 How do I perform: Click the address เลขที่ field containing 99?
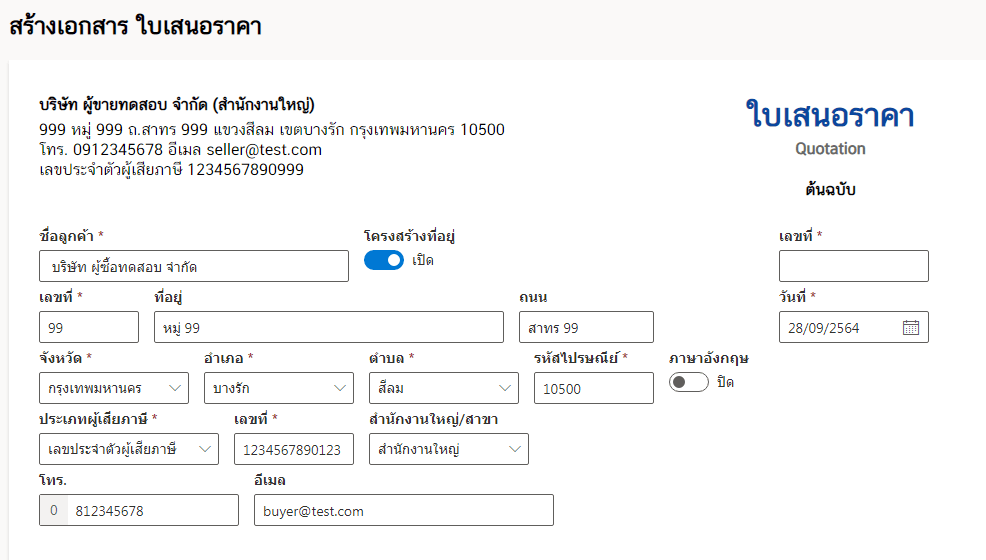coord(89,327)
